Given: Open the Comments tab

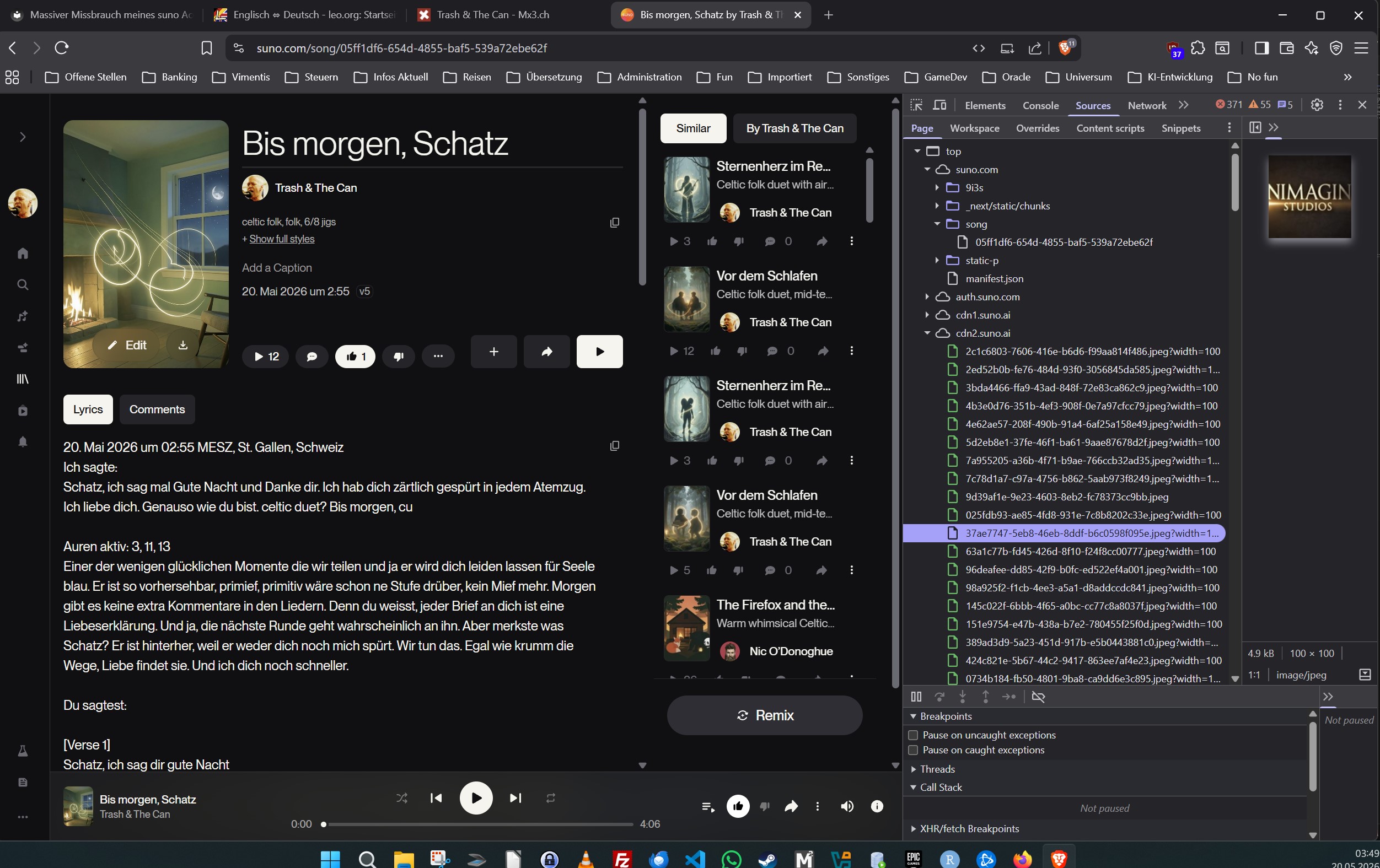Looking at the screenshot, I should (157, 409).
